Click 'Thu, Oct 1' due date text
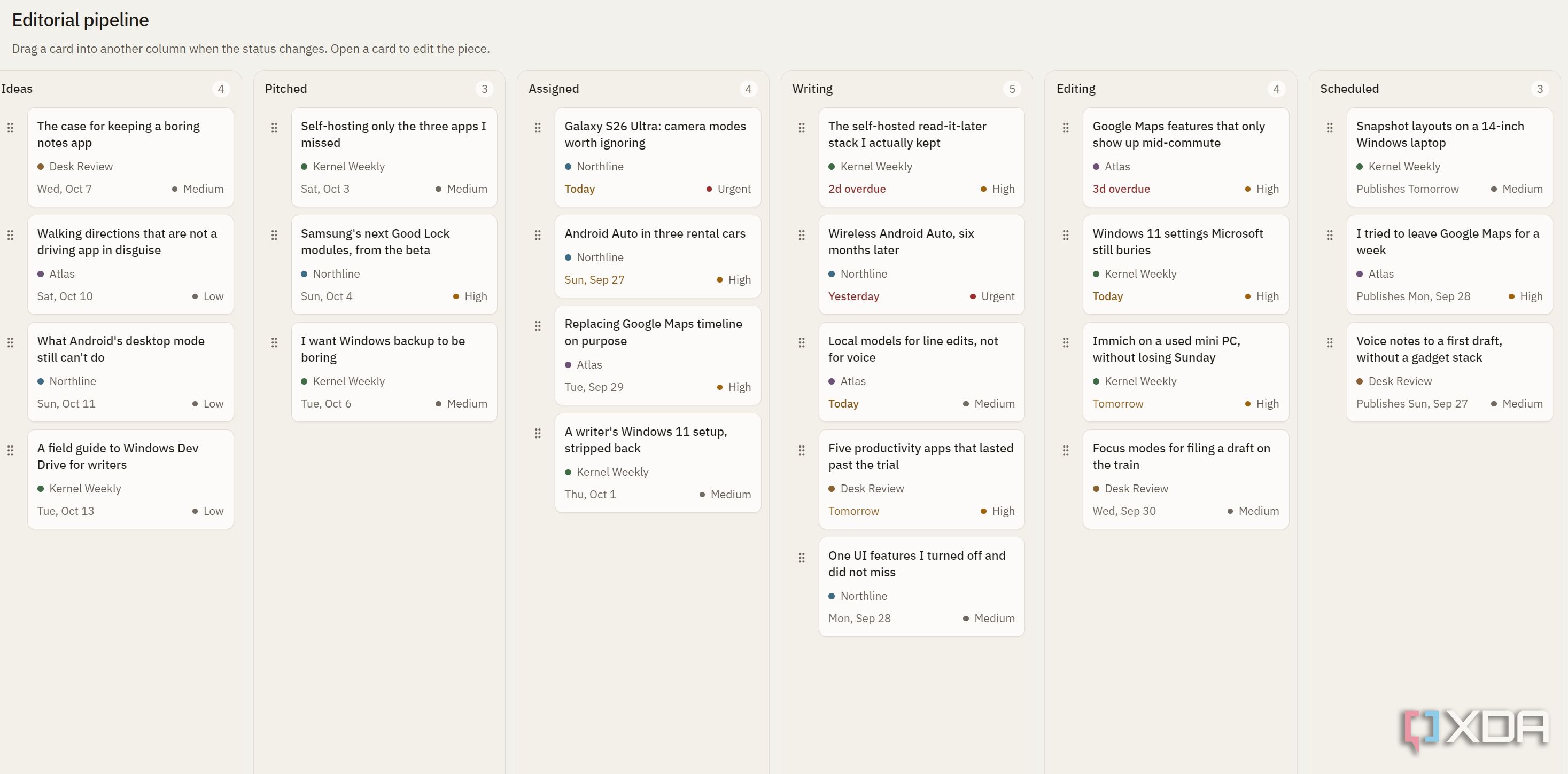This screenshot has width=1568, height=774. [590, 495]
